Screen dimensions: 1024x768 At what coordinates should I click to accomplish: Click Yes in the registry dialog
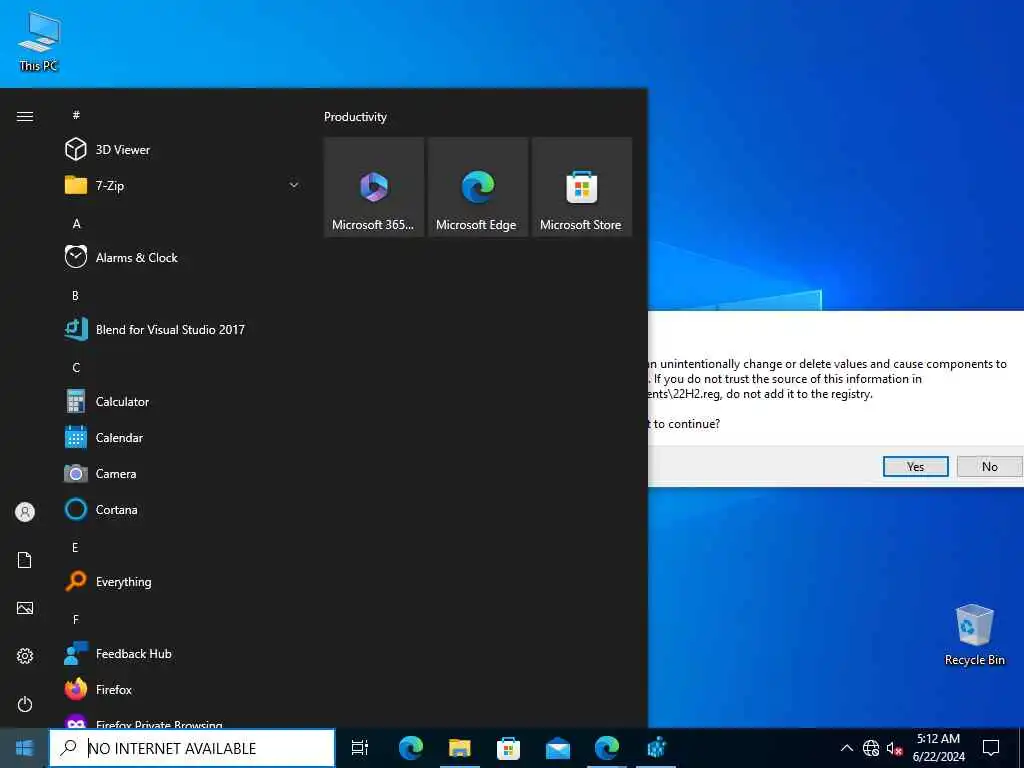(x=916, y=466)
